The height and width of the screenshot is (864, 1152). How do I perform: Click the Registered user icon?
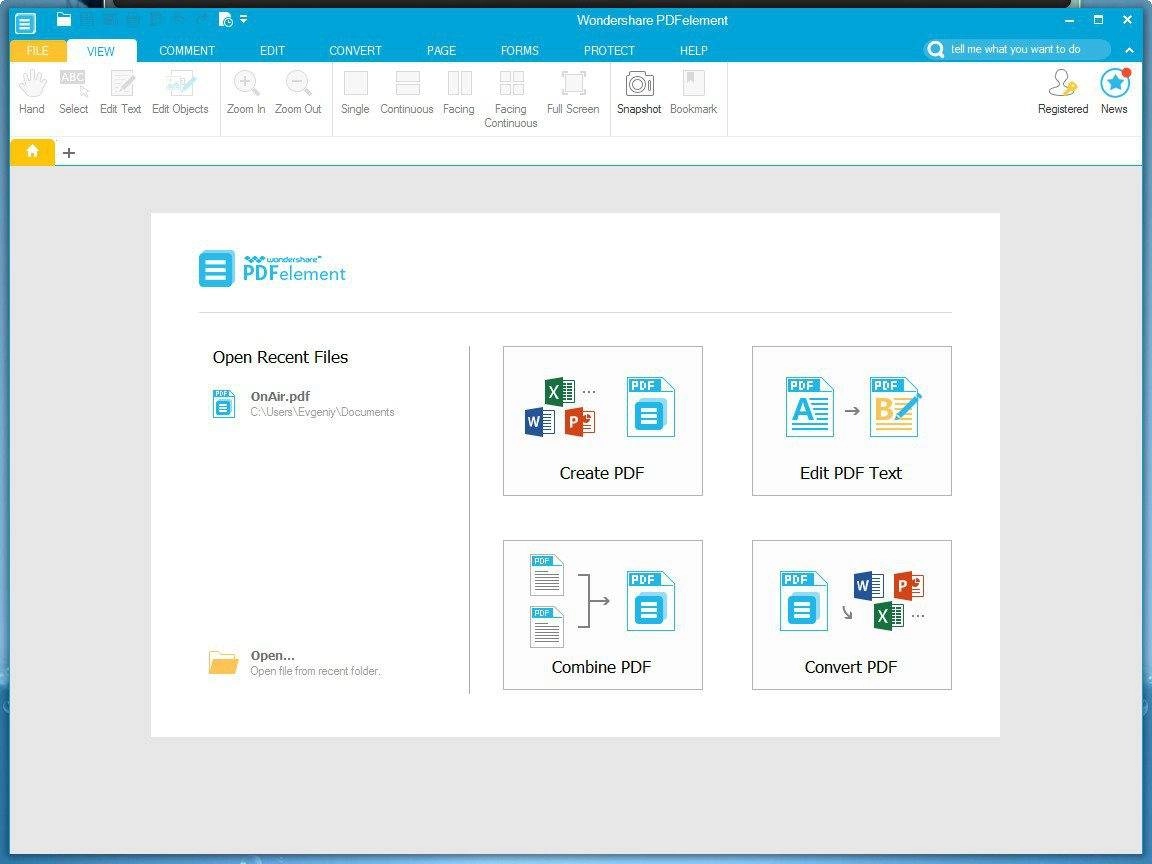click(1062, 93)
